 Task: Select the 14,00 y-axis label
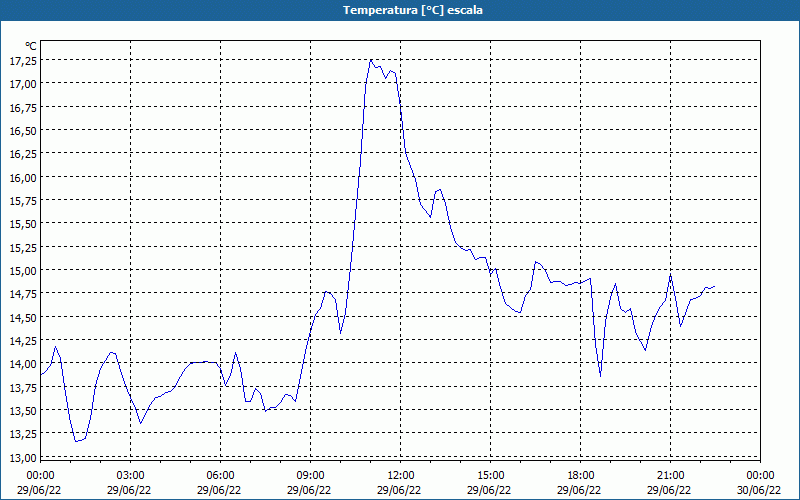point(23,364)
